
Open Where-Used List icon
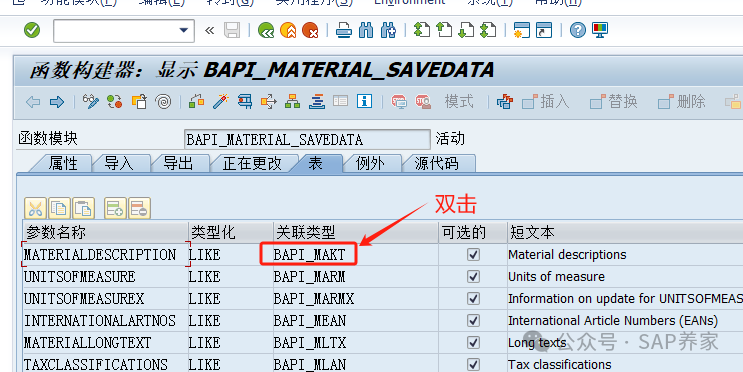[269, 101]
